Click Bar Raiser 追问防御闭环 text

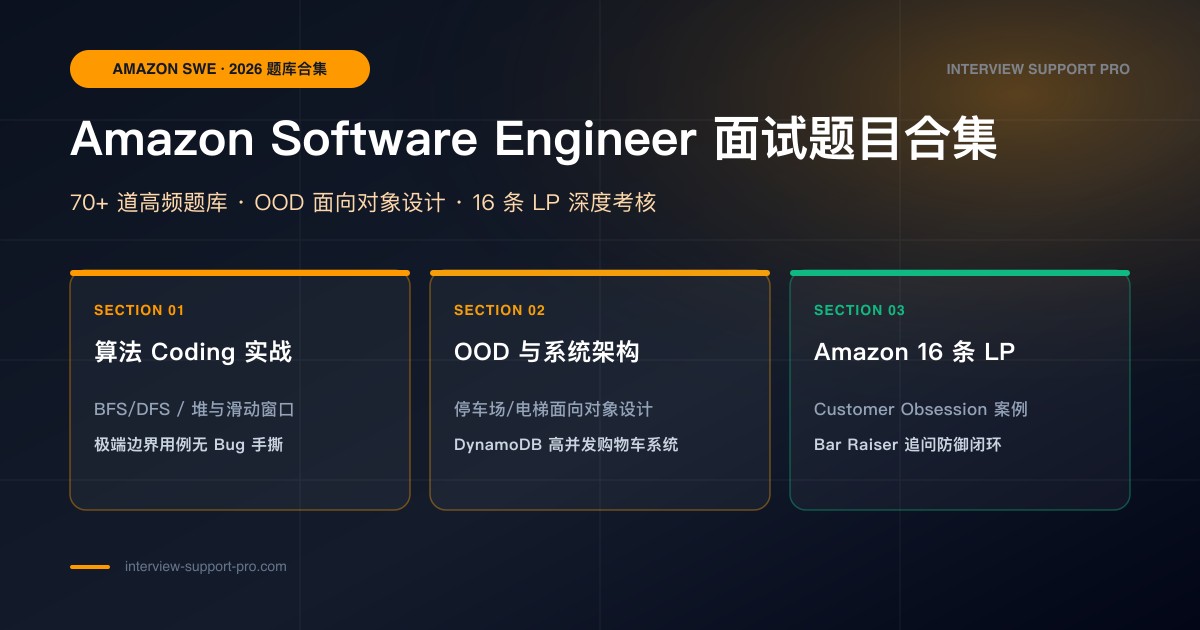908,444
